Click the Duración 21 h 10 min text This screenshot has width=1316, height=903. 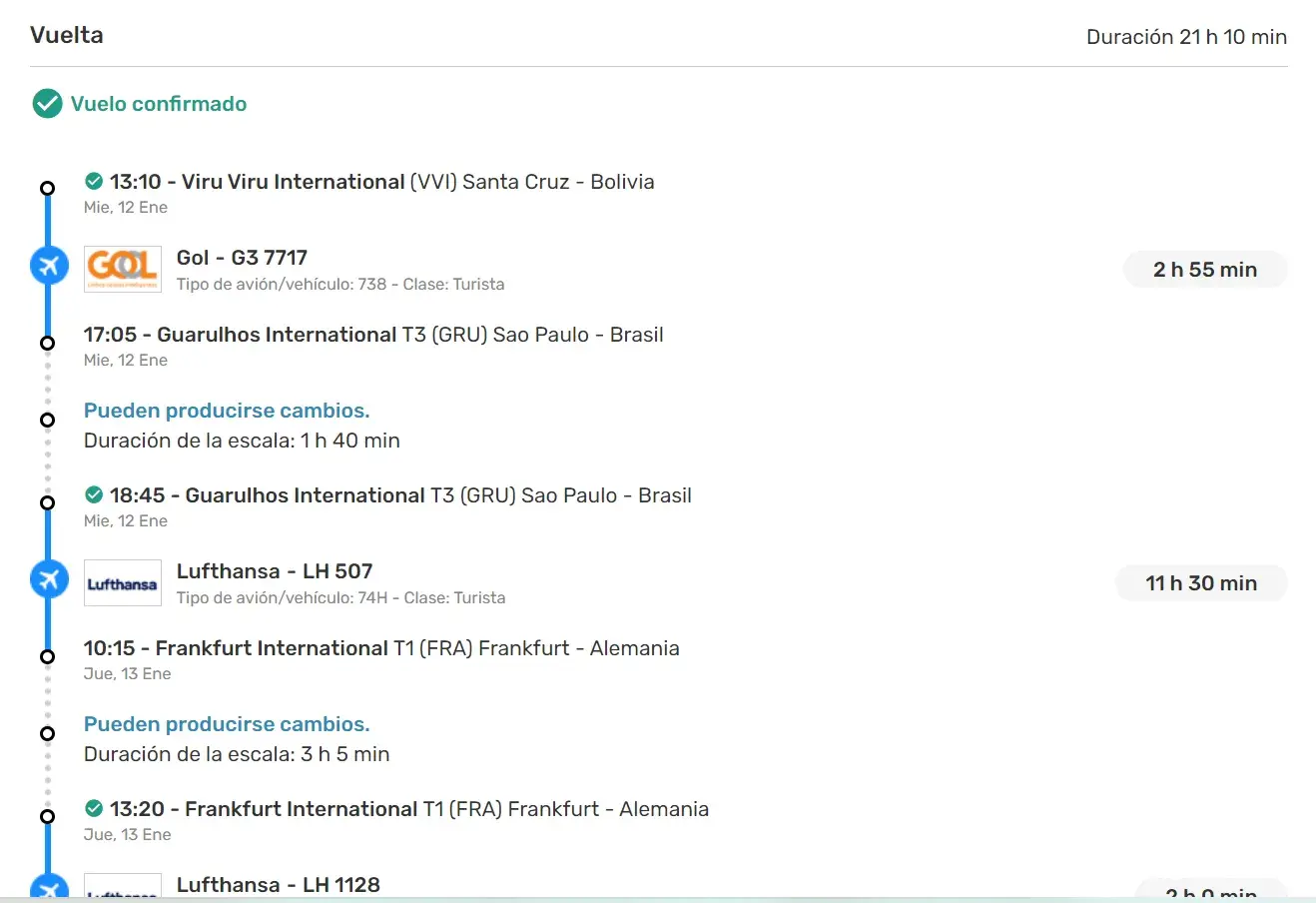pos(1186,37)
